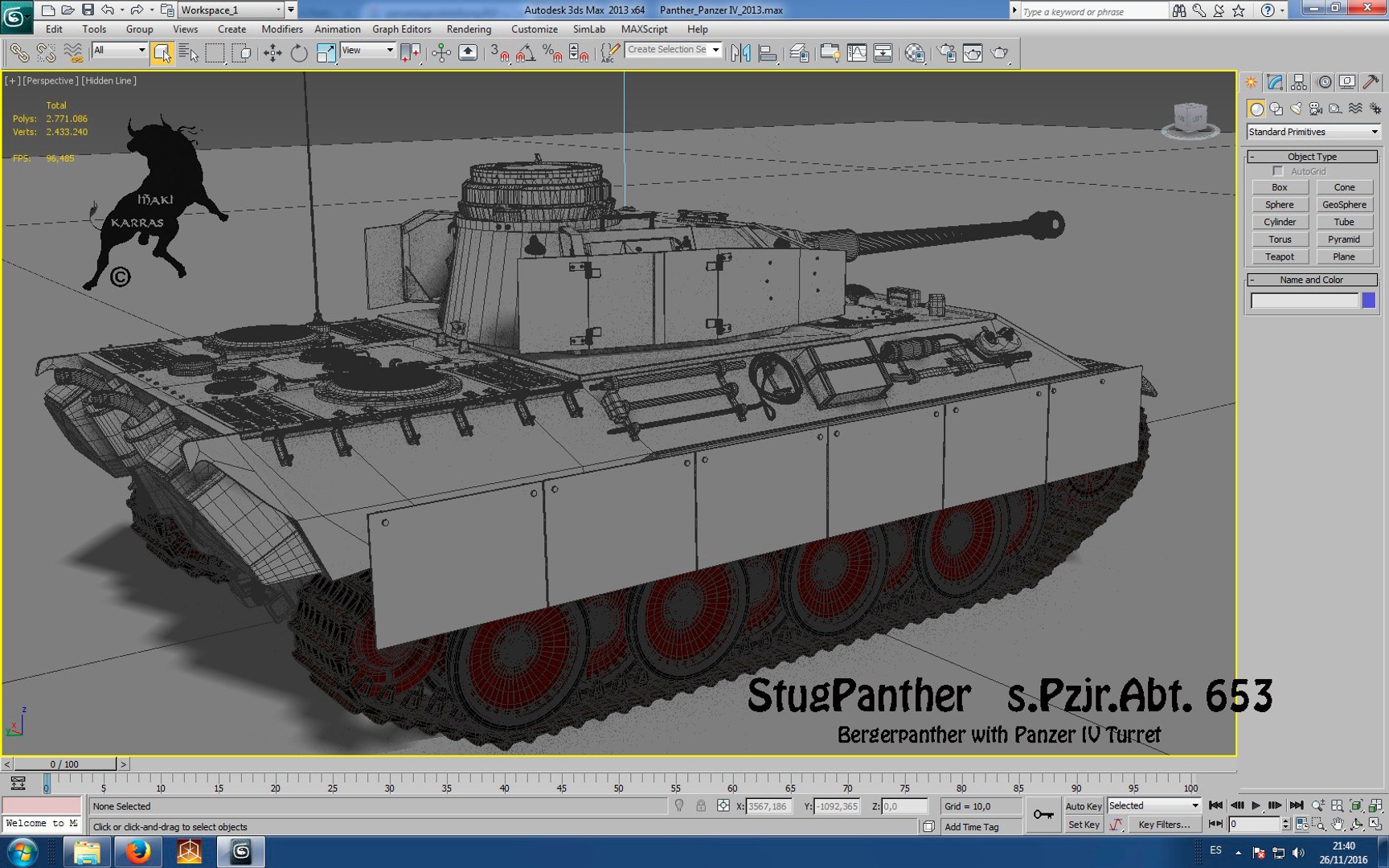Activate the Select Object tool
Viewport: 1389px width, 868px height.
click(162, 53)
